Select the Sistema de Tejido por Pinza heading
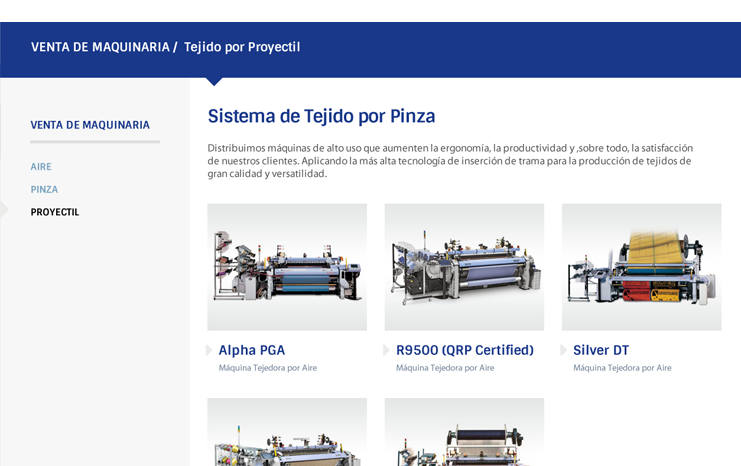This screenshot has height=466, width=741. pyautogui.click(x=321, y=116)
